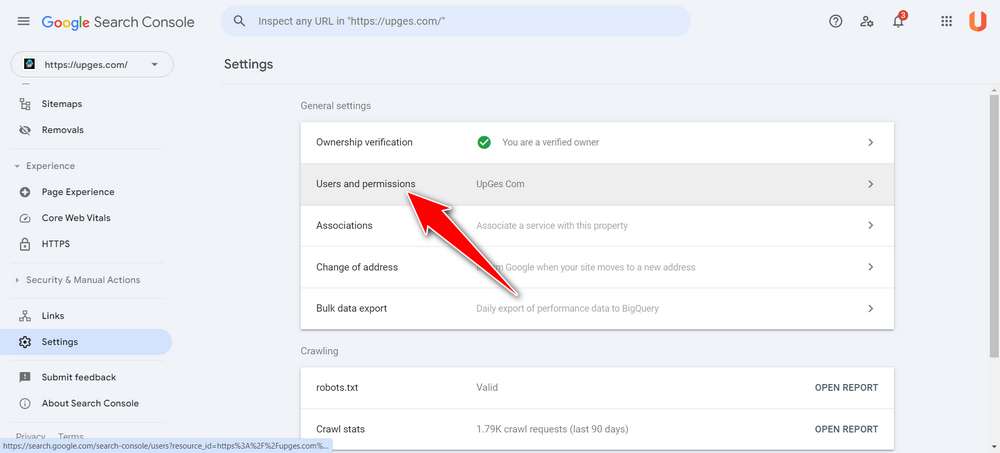Open the notifications bell

point(899,20)
